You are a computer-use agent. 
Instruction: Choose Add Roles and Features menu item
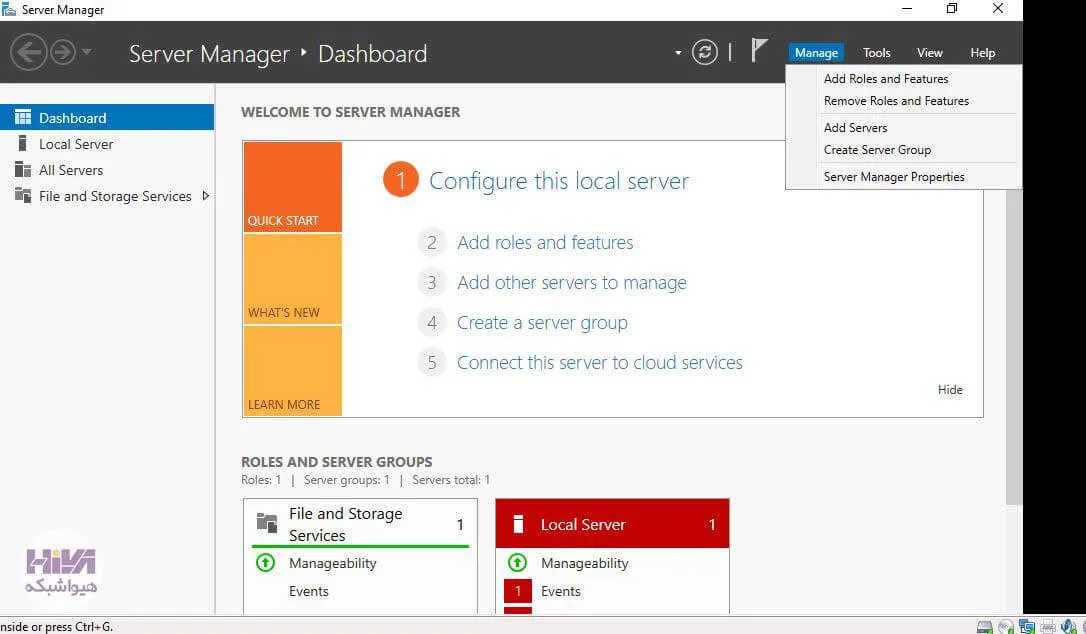(x=886, y=79)
